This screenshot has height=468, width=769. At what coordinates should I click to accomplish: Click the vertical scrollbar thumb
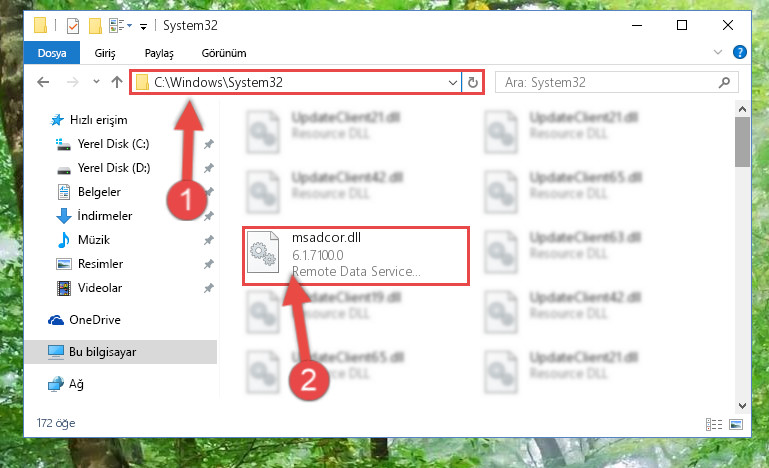pyautogui.click(x=742, y=142)
